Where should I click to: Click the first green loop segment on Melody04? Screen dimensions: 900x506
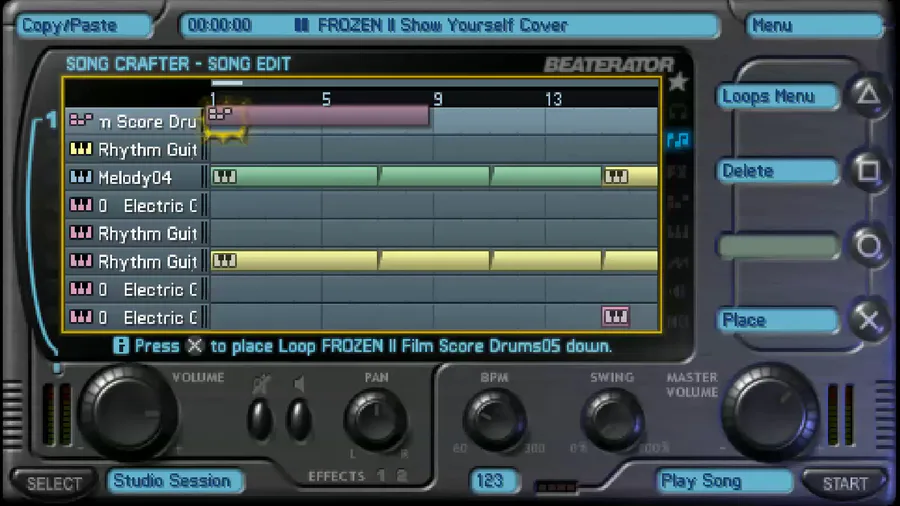[294, 177]
